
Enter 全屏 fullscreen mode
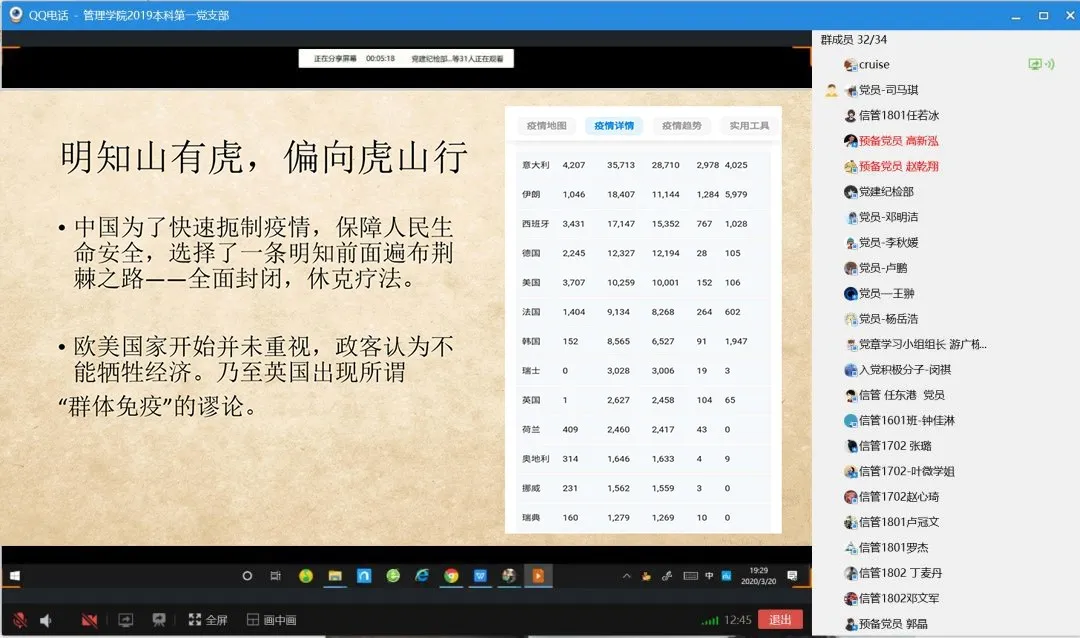point(208,620)
